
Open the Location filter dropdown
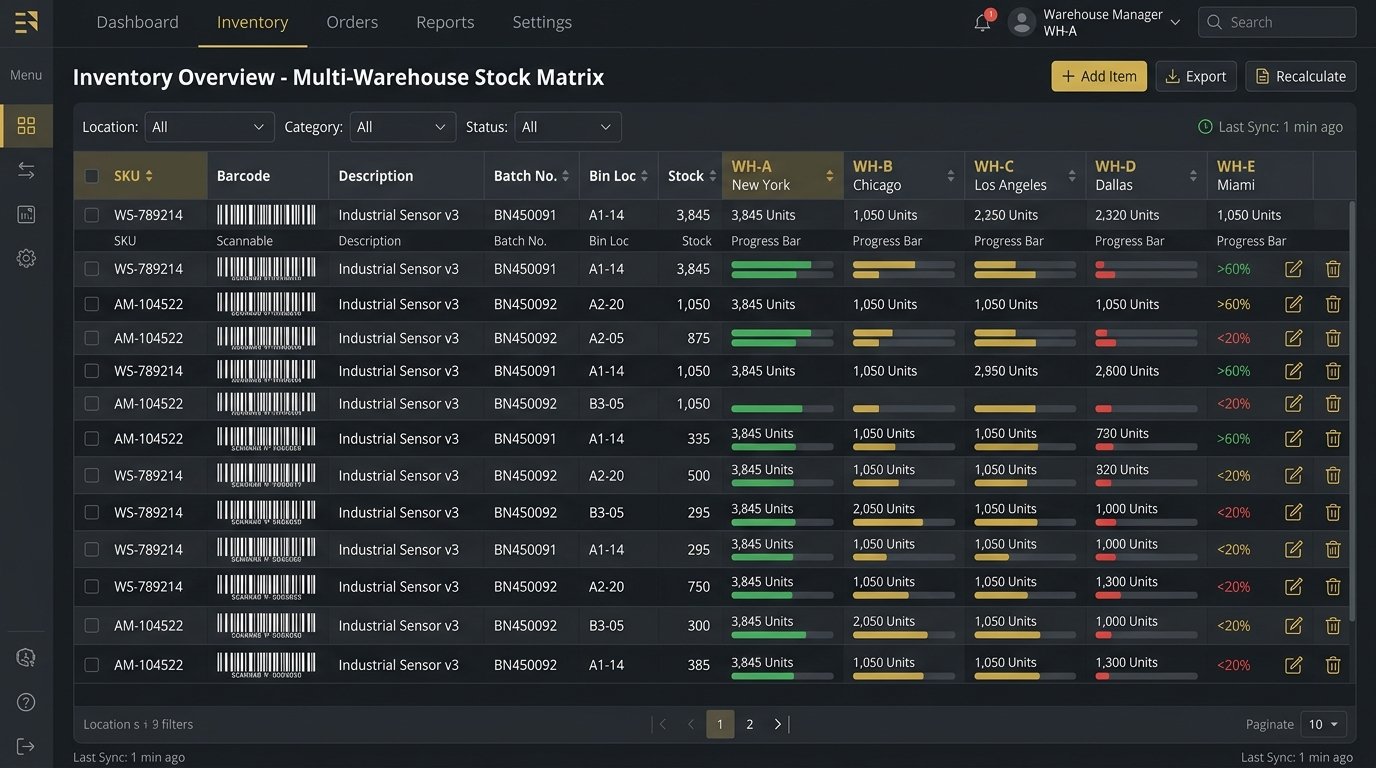click(209, 127)
